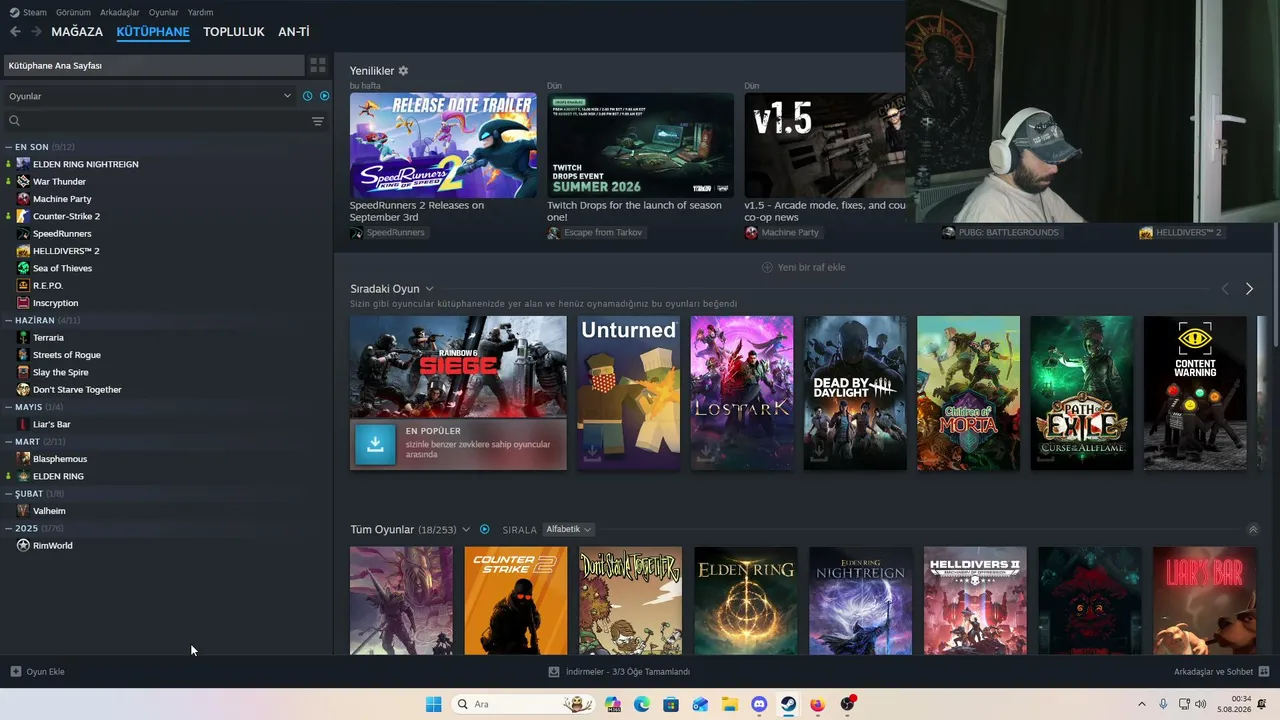Collapse the HAZİRAN category
Viewport: 1280px width, 720px height.
tap(9, 320)
